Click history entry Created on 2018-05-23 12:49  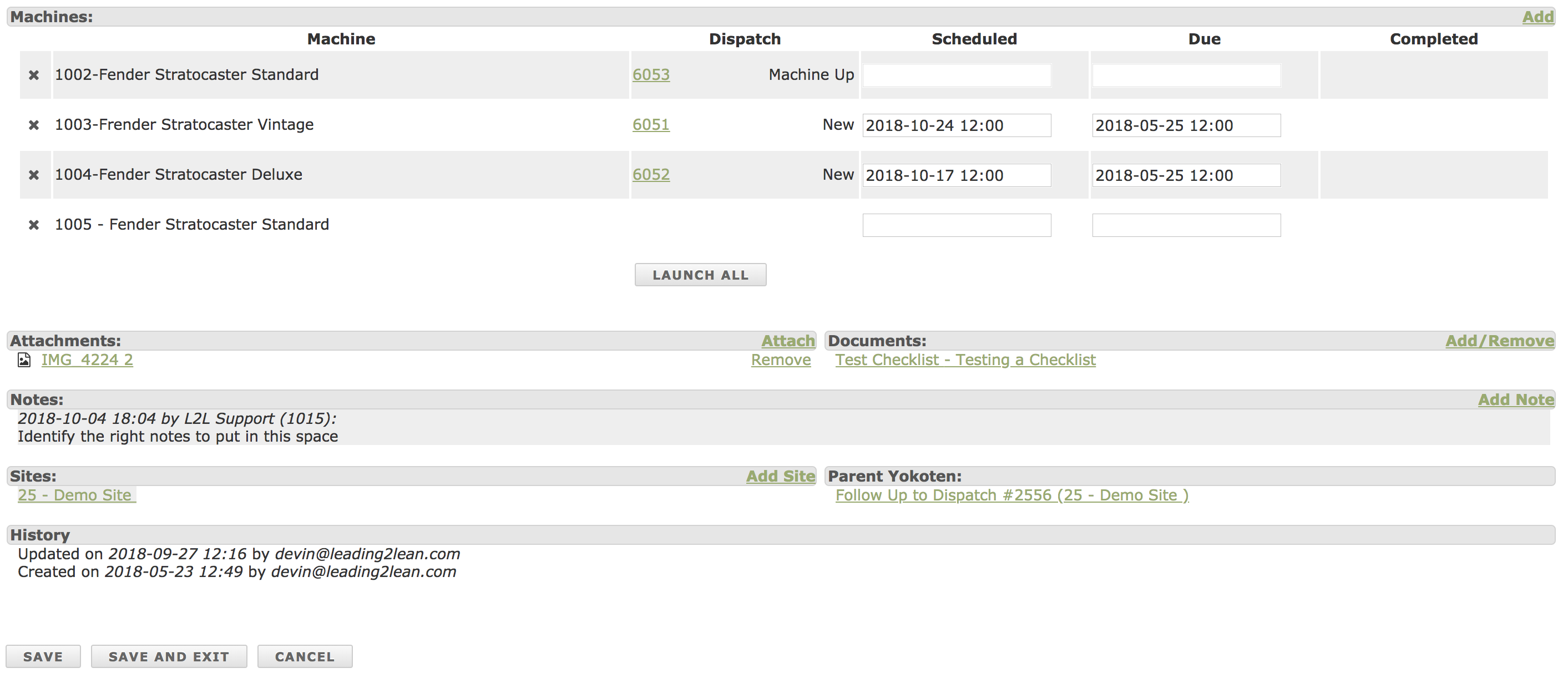coord(237,571)
